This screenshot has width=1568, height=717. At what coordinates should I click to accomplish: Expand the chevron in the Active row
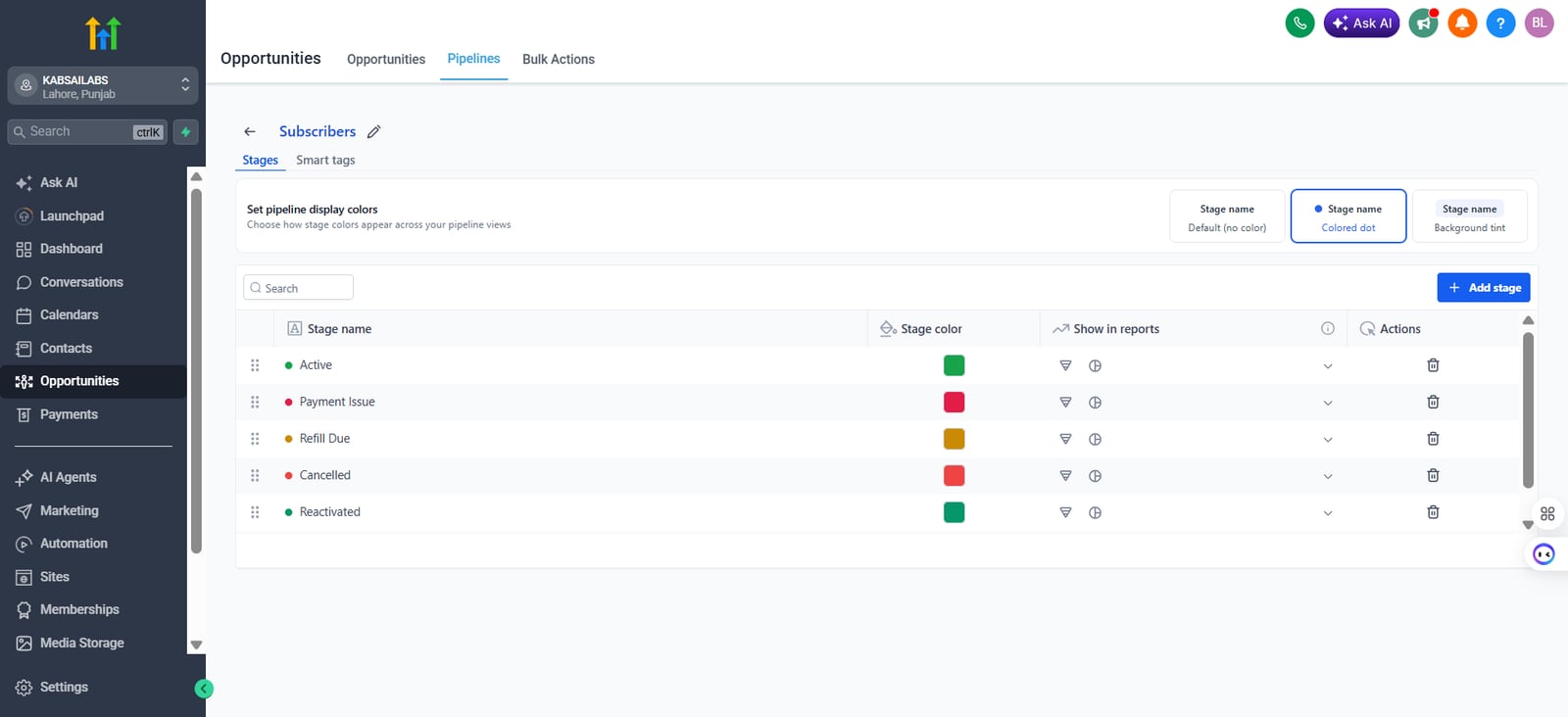pos(1328,366)
